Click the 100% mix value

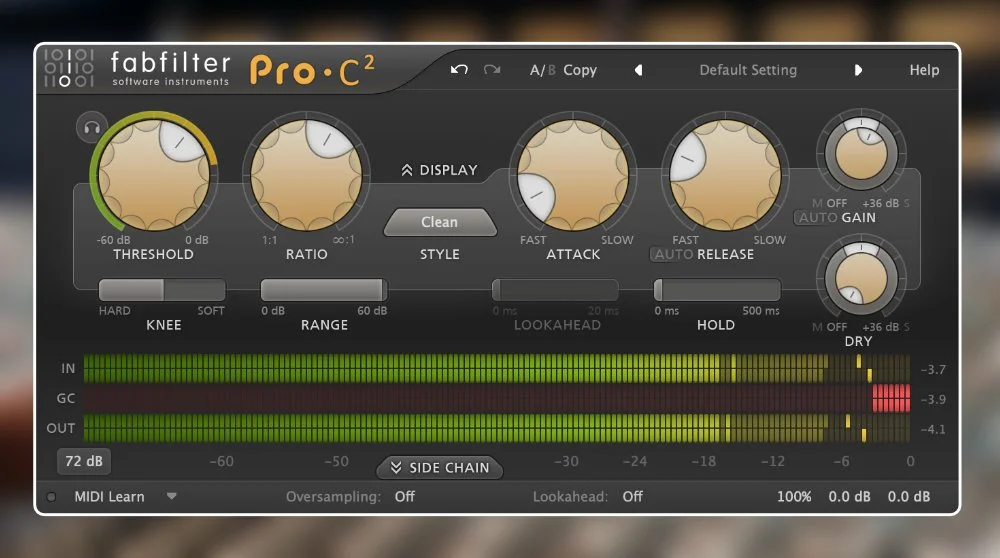tap(794, 496)
